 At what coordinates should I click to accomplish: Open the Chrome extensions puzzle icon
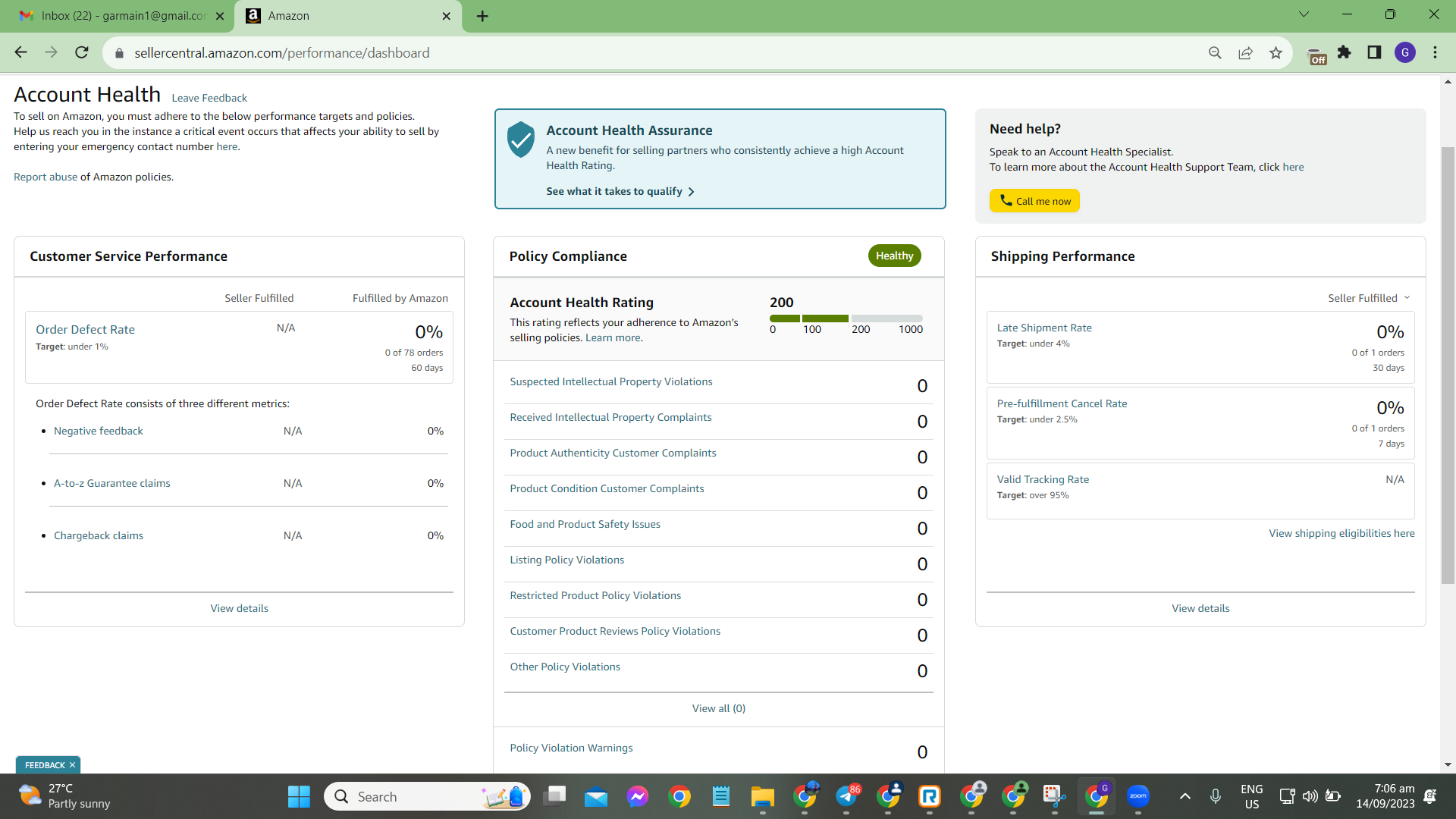(1345, 52)
